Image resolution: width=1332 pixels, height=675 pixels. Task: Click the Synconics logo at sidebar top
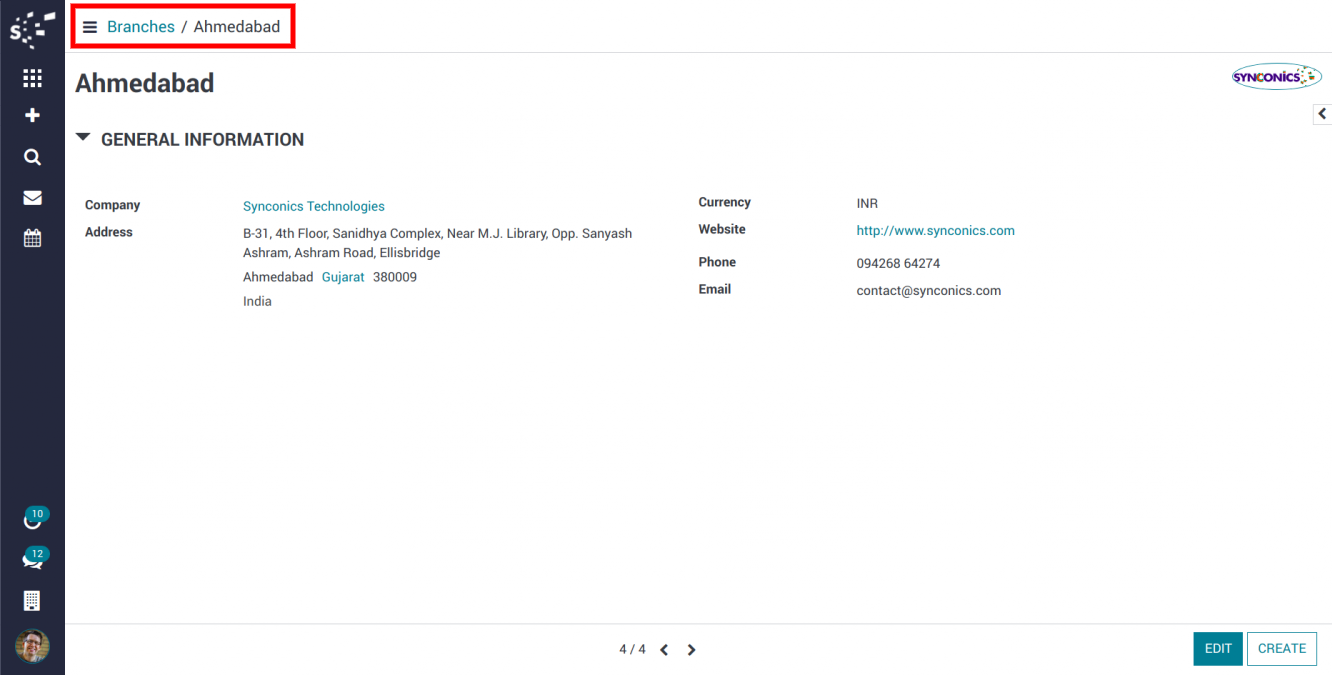click(32, 28)
